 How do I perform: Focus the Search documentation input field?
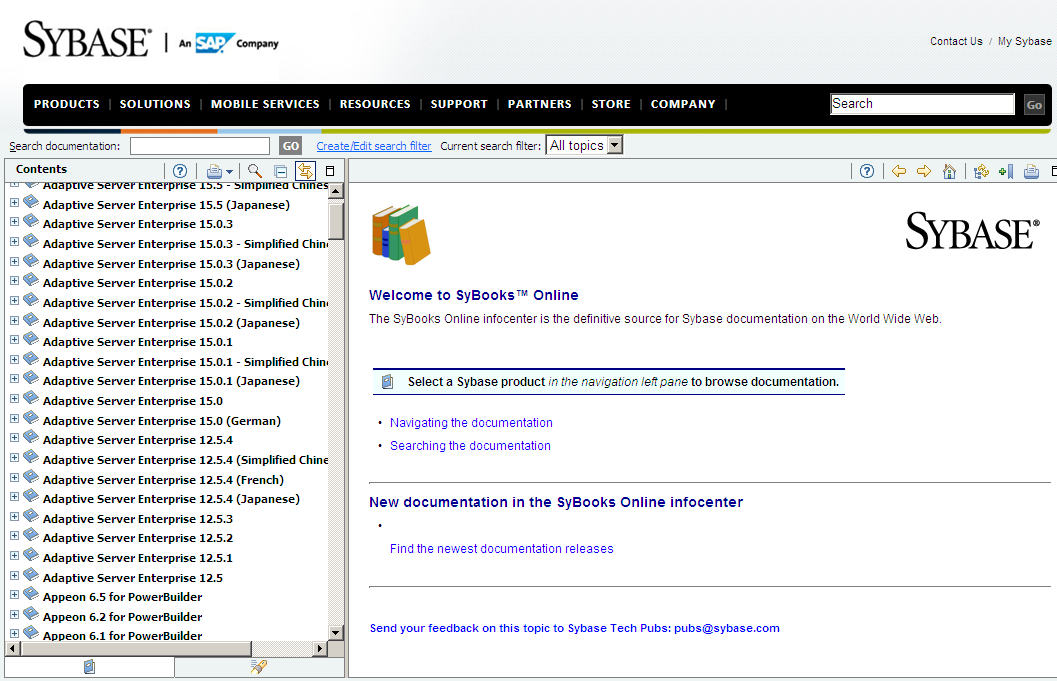coord(200,146)
